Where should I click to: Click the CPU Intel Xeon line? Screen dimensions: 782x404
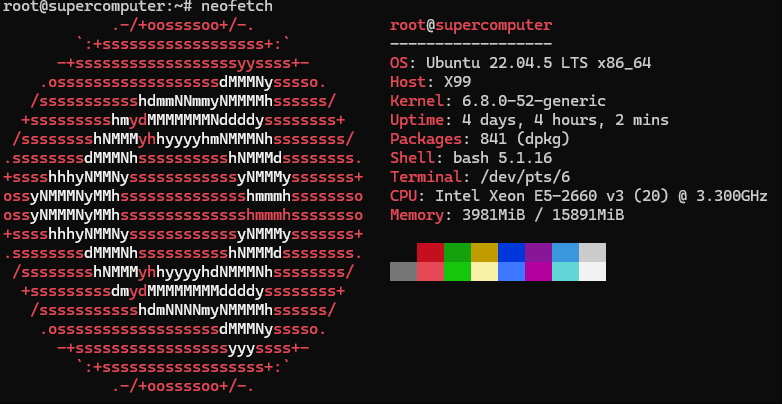click(x=579, y=196)
